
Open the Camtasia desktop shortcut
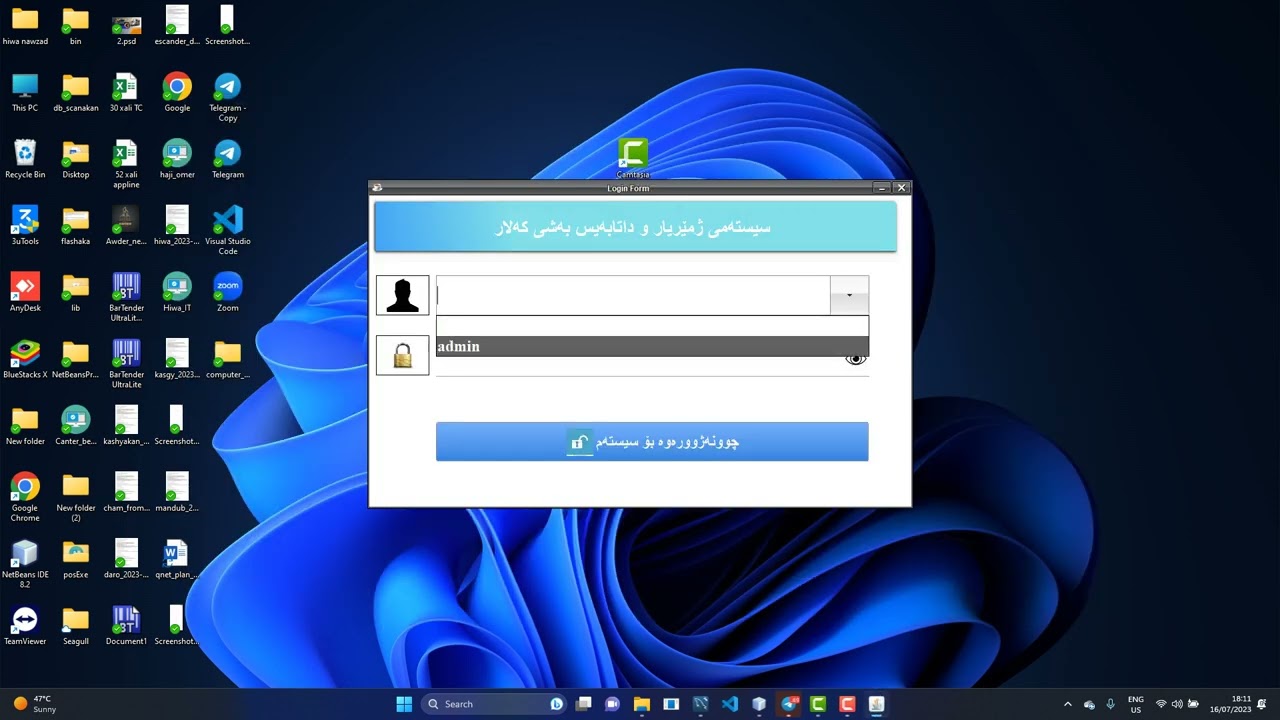click(x=632, y=158)
